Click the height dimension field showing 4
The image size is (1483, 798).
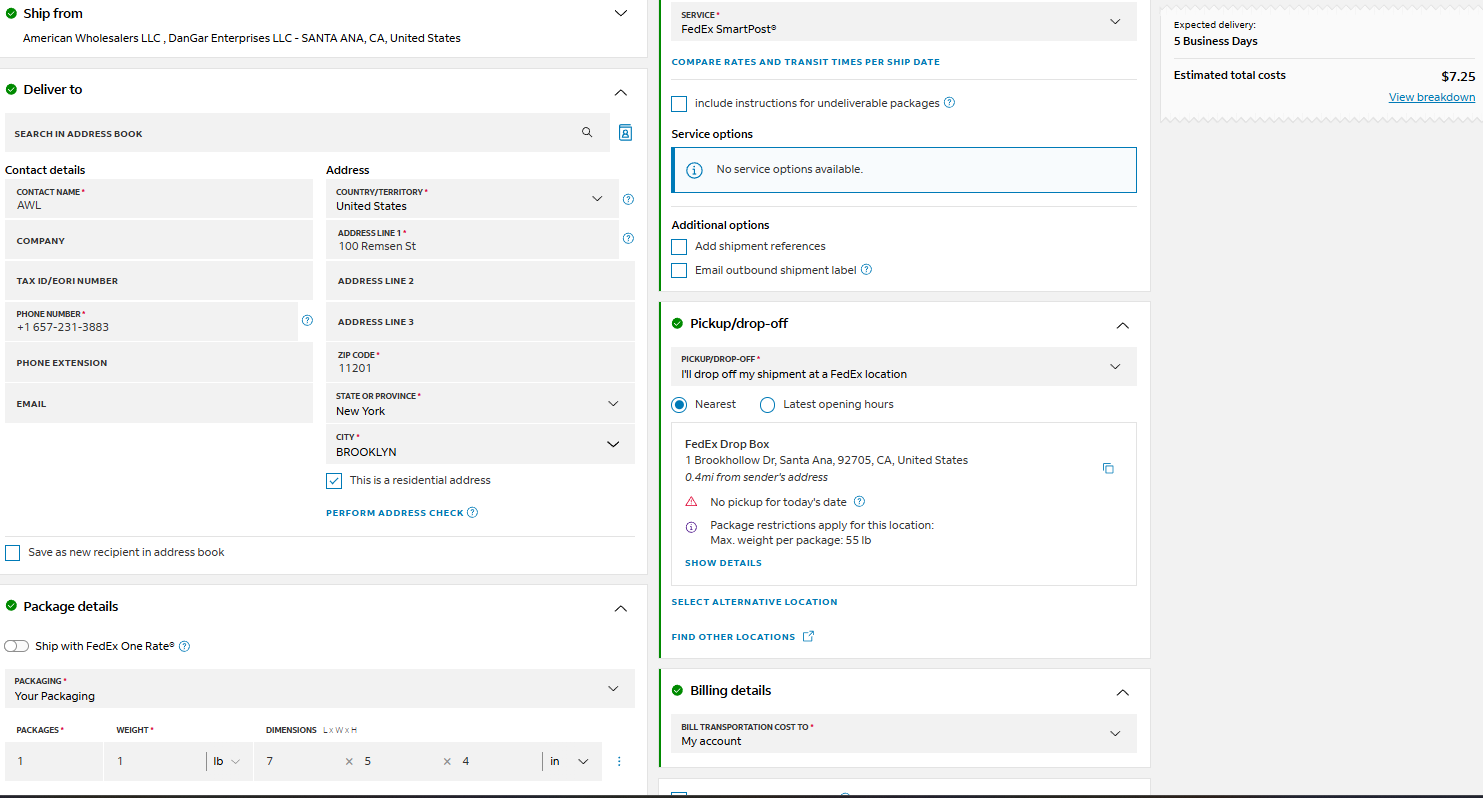(x=497, y=761)
